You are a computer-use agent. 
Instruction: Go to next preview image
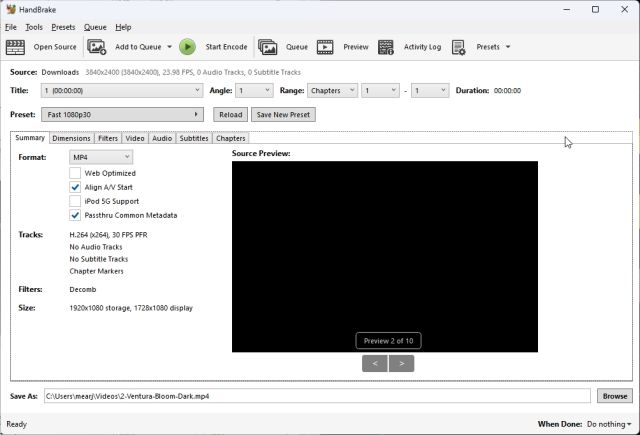coord(402,364)
